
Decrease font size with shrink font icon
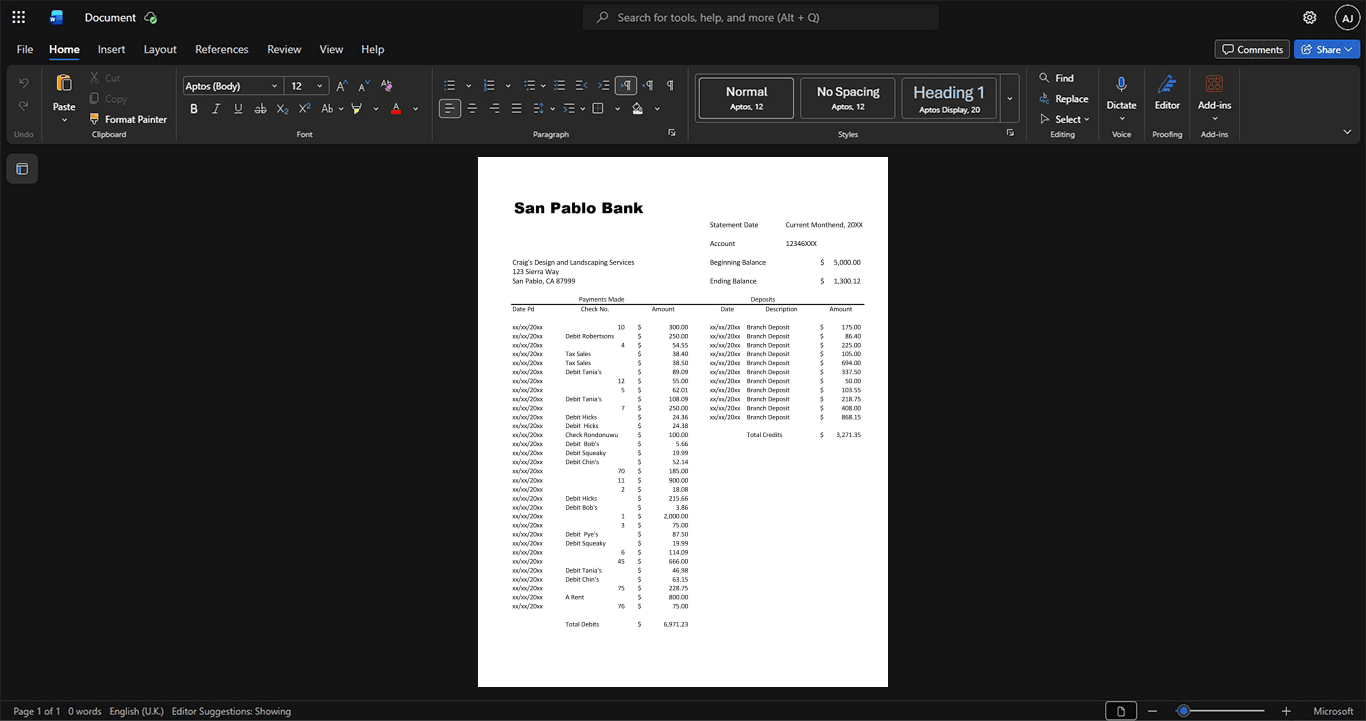tap(364, 86)
